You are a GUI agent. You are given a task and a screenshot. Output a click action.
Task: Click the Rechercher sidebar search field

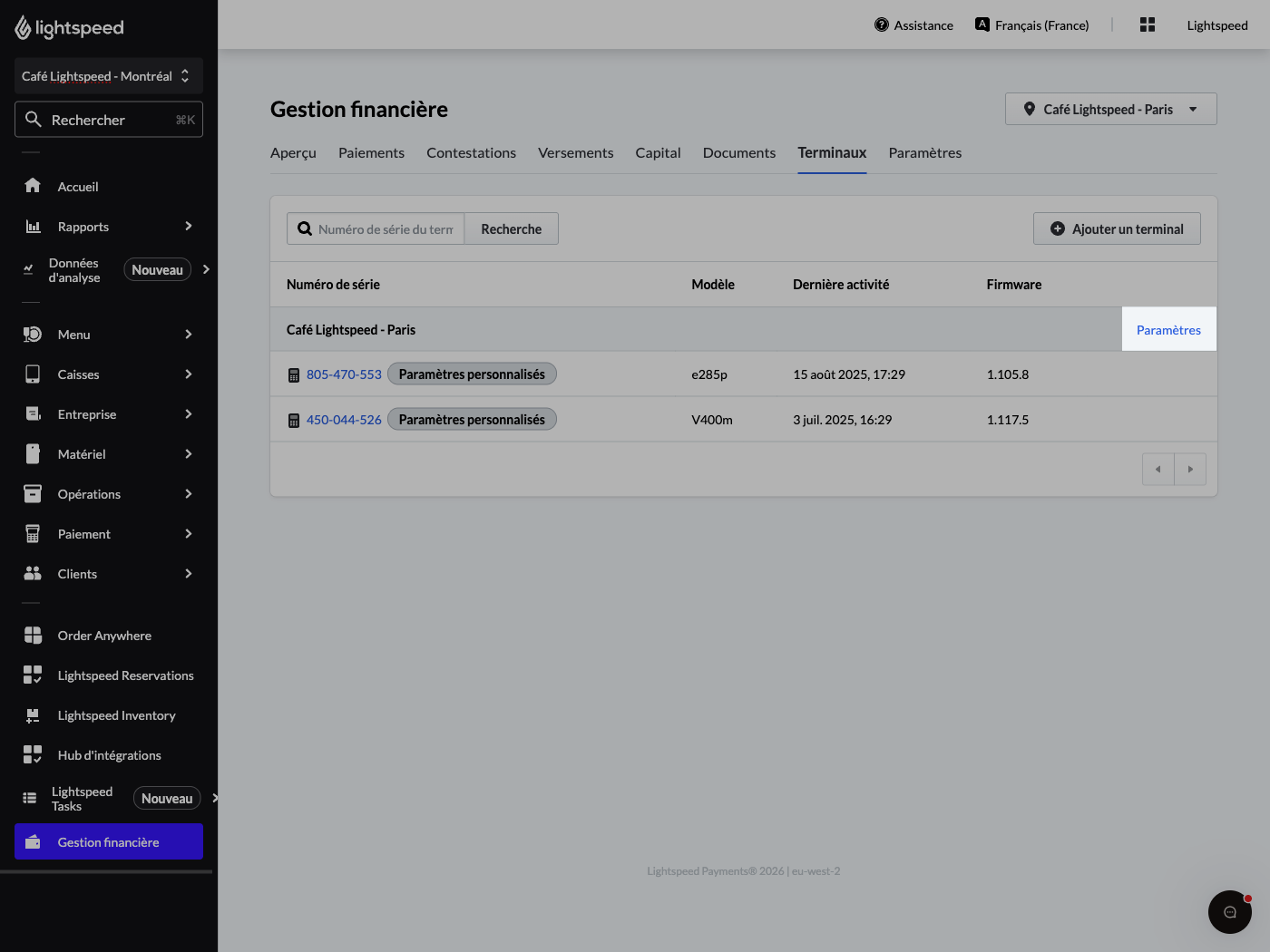click(109, 120)
